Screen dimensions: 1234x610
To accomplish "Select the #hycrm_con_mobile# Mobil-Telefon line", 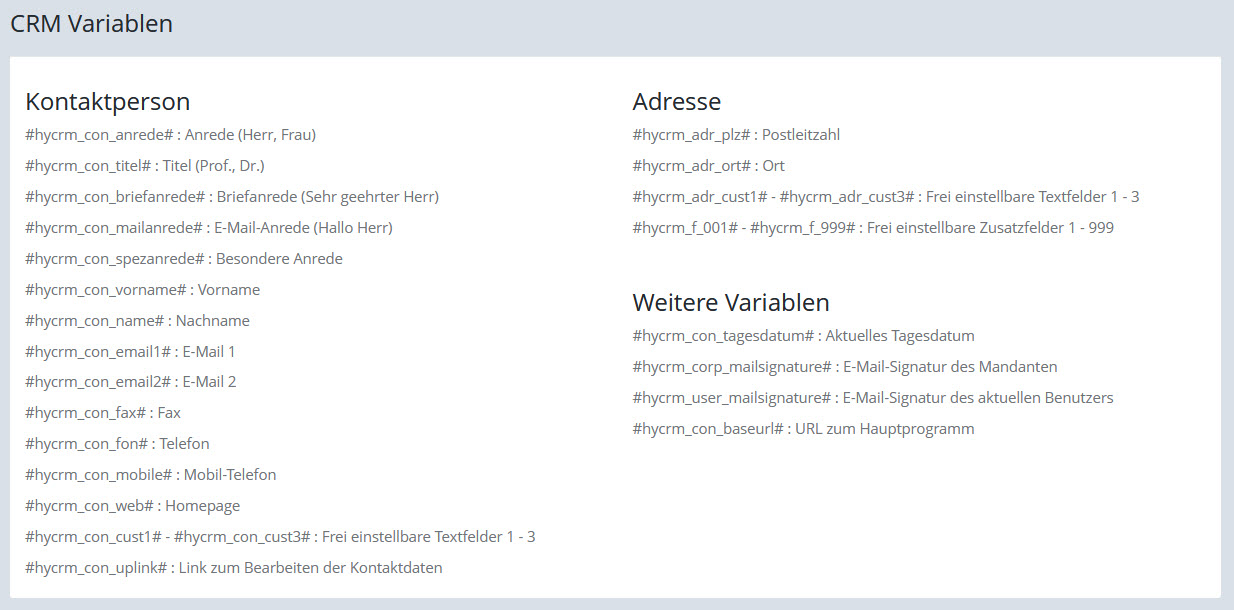I will click(150, 475).
